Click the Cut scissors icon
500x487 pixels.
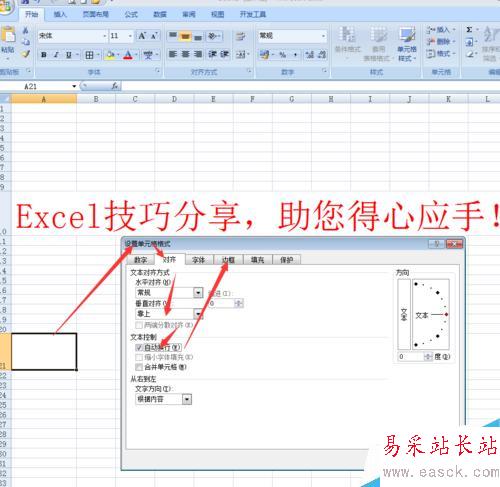[25, 31]
